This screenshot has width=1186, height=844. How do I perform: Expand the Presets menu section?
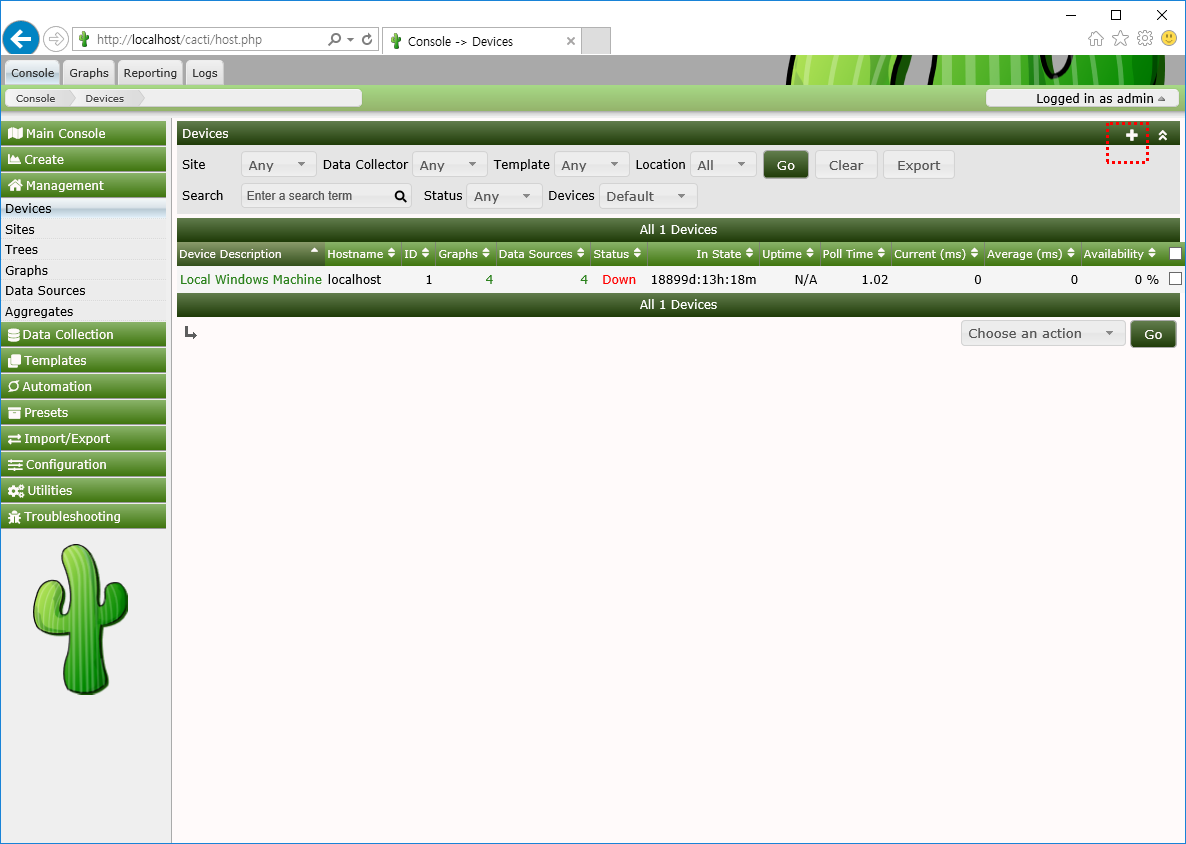[x=83, y=412]
